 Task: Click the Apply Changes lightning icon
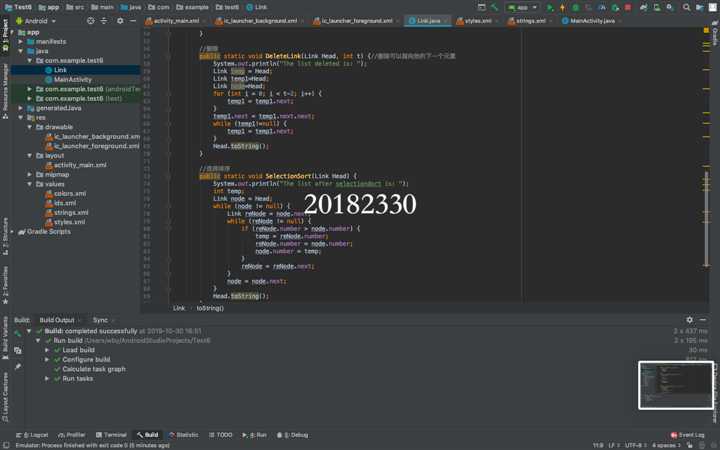click(x=562, y=7)
